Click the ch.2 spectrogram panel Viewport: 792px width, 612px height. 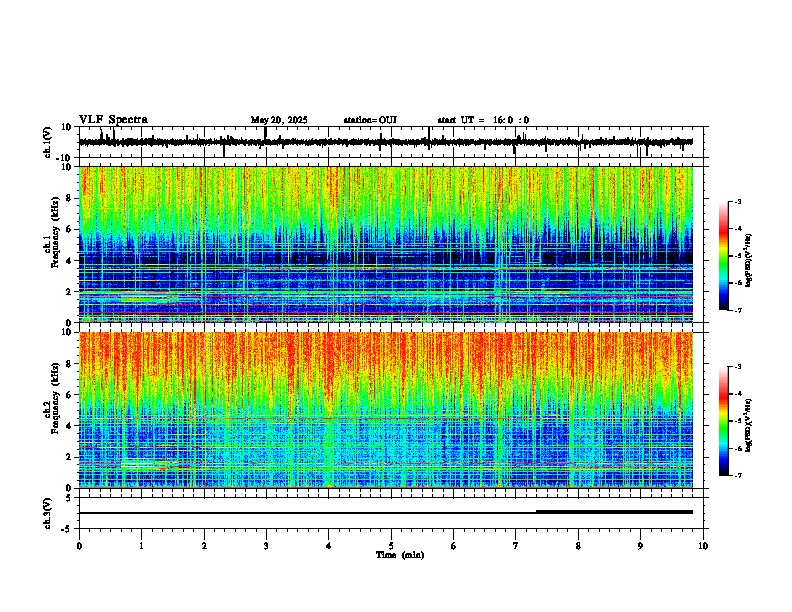coord(386,410)
